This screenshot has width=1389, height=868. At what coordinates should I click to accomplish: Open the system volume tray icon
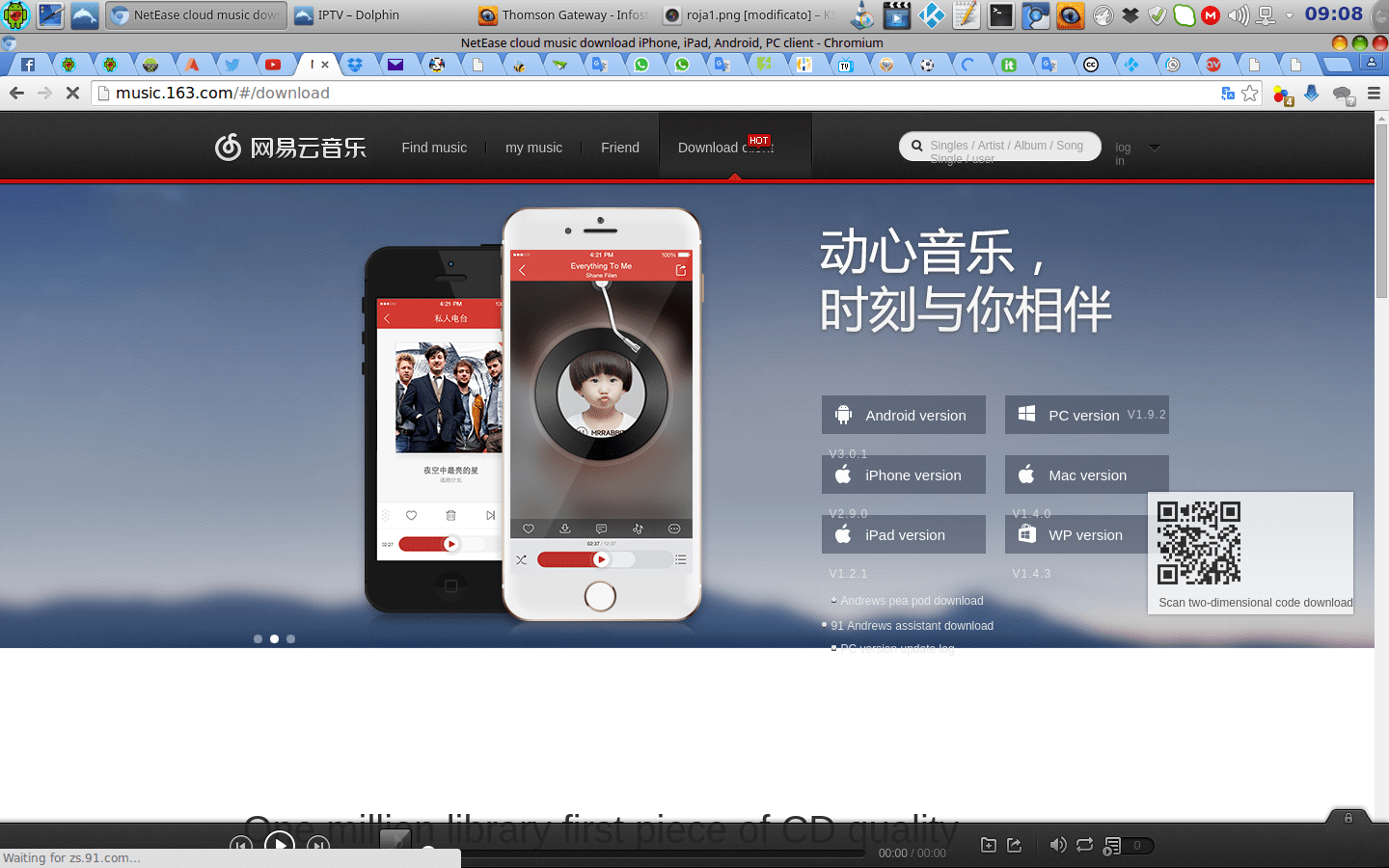pyautogui.click(x=1239, y=14)
